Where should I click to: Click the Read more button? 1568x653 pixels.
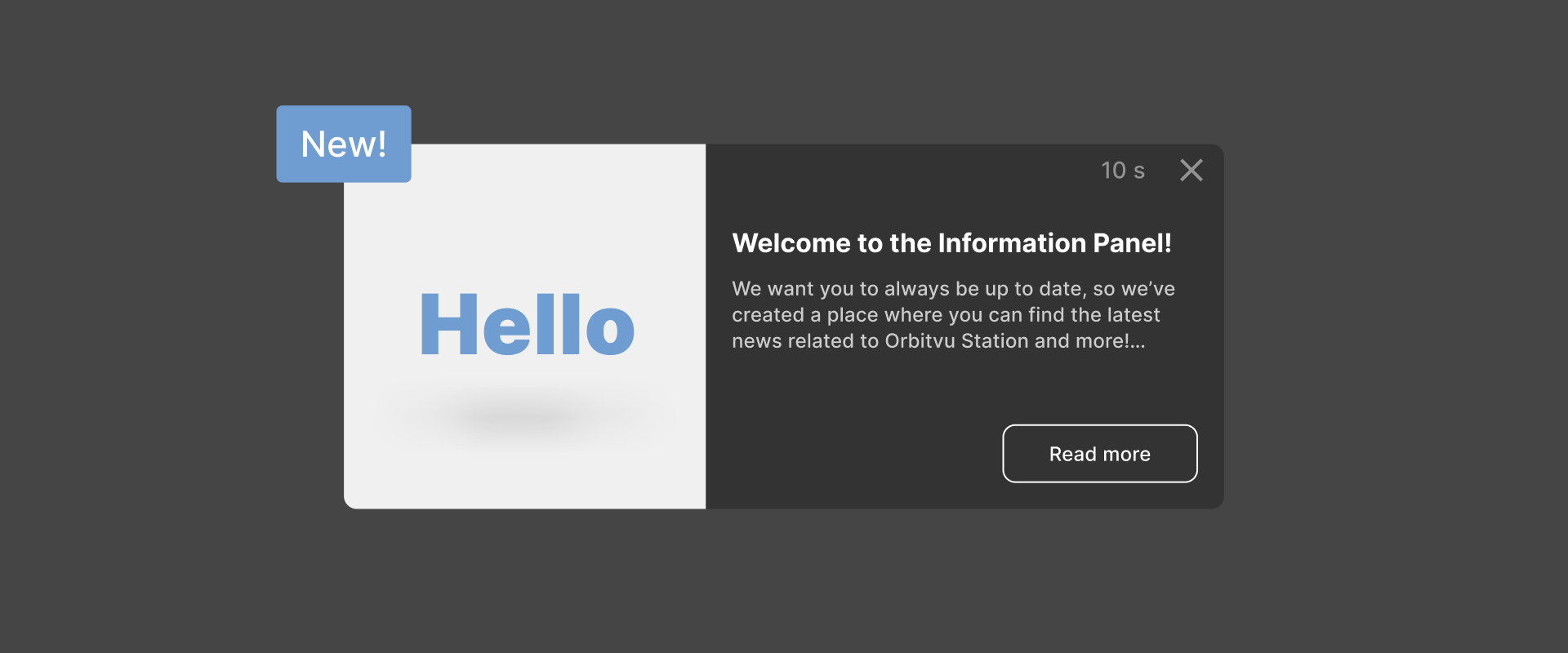pyautogui.click(x=1099, y=454)
